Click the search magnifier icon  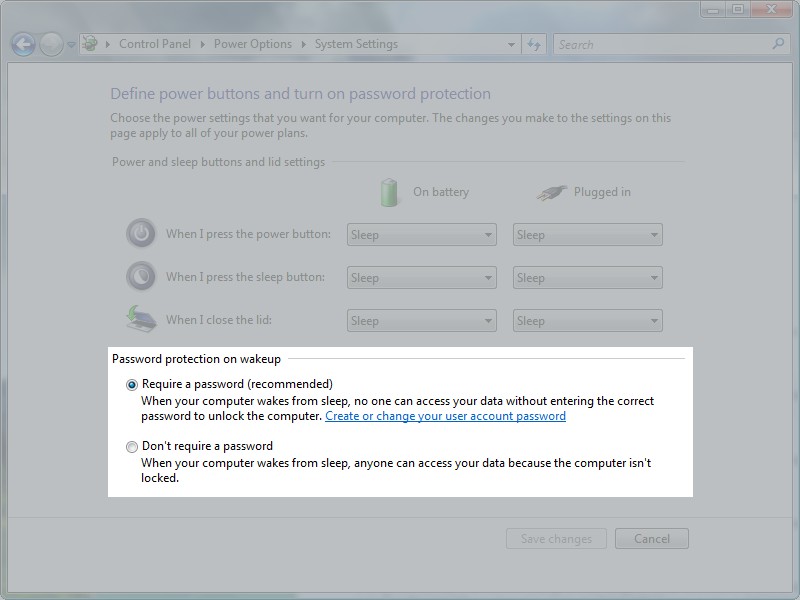coord(778,44)
